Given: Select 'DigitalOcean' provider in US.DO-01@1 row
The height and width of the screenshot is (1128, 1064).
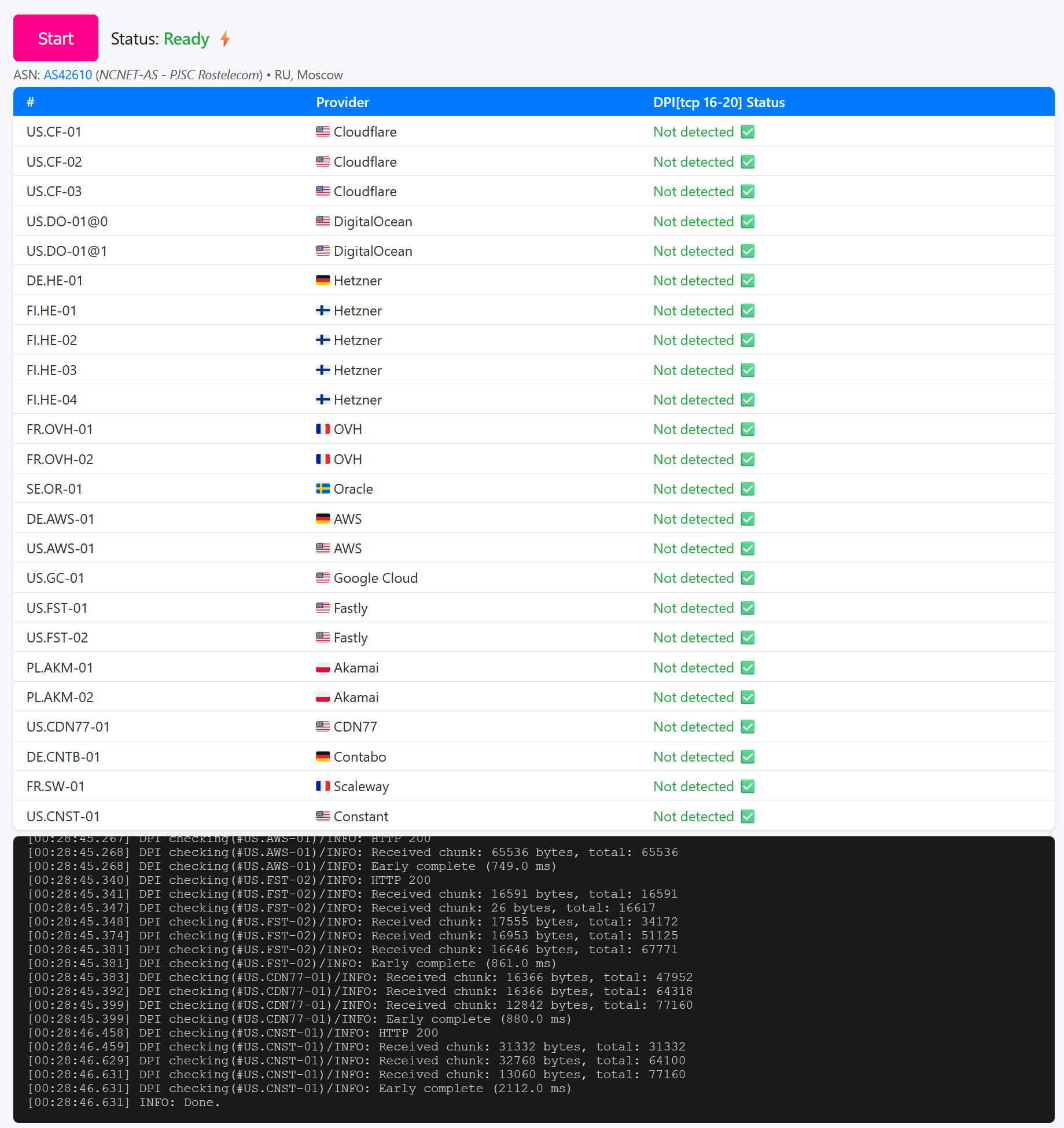Looking at the screenshot, I should 373,251.
